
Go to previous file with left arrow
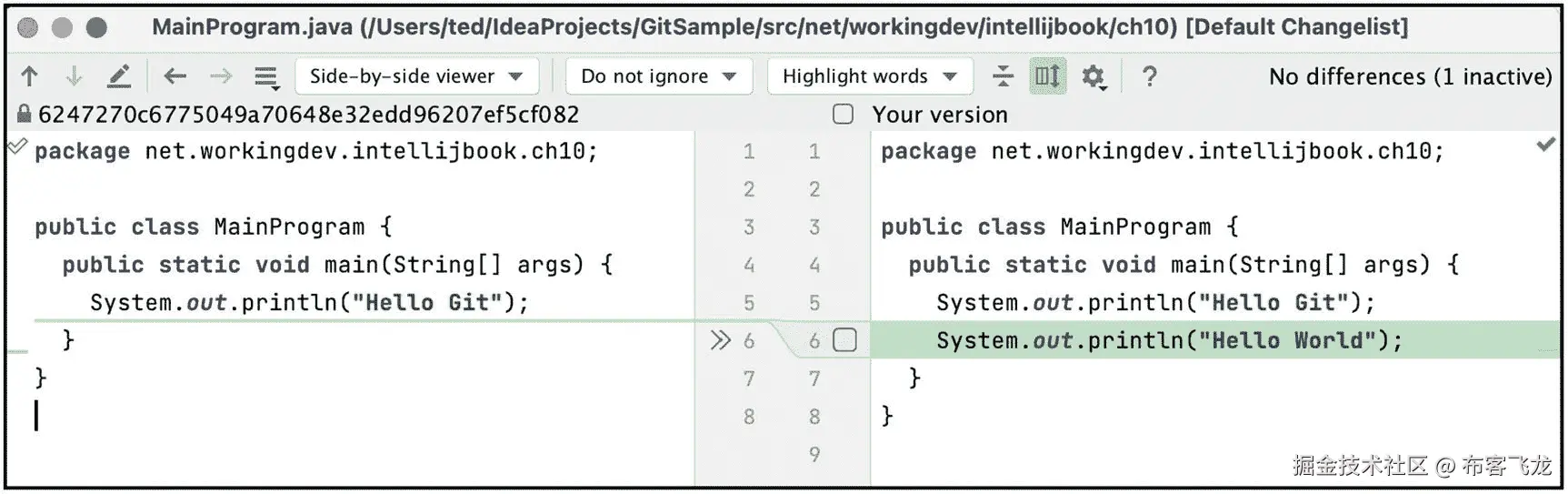[x=175, y=76]
